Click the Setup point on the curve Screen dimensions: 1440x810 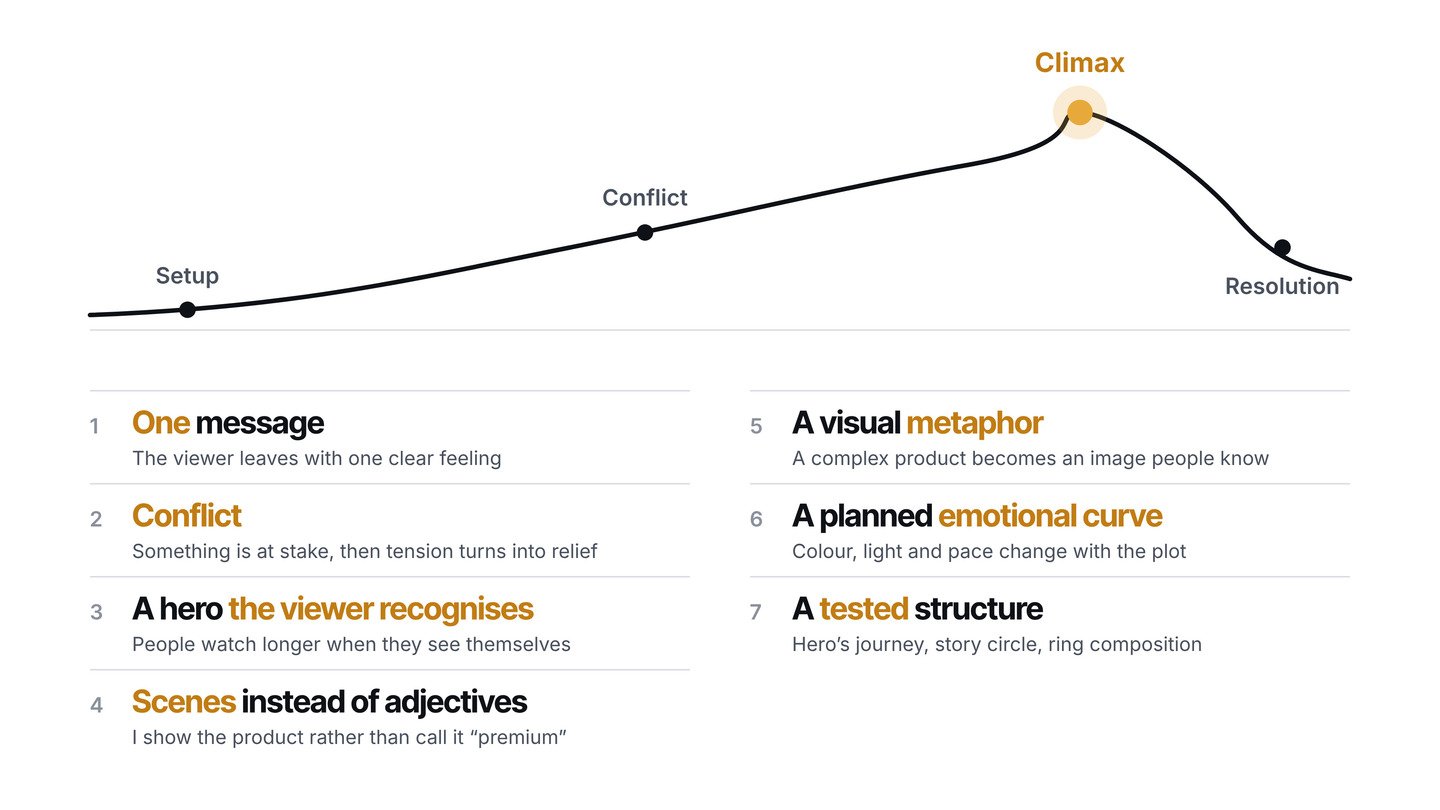point(187,309)
